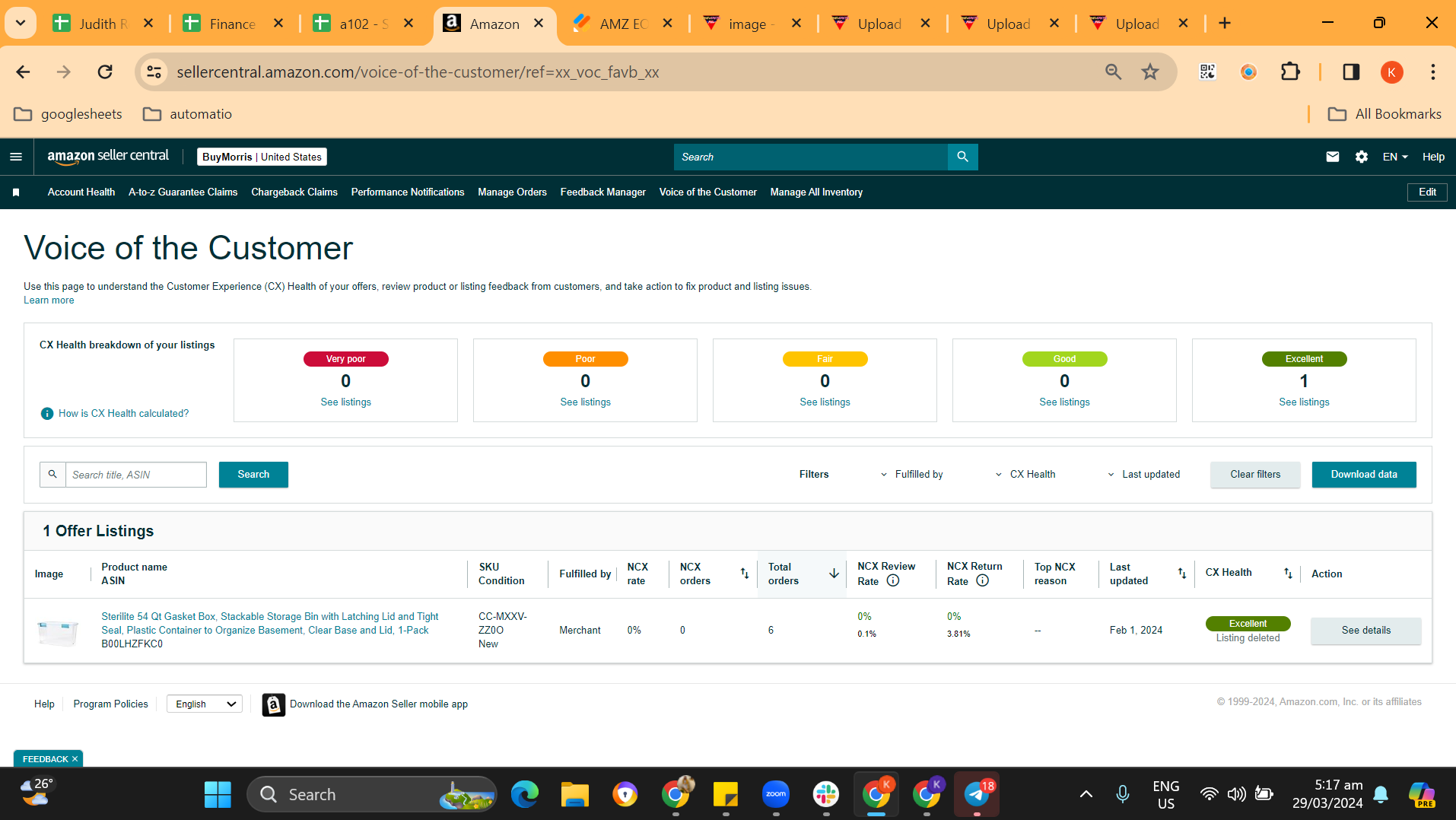This screenshot has width=1456, height=820.
Task: Open the Windows Start menu
Action: click(x=218, y=794)
